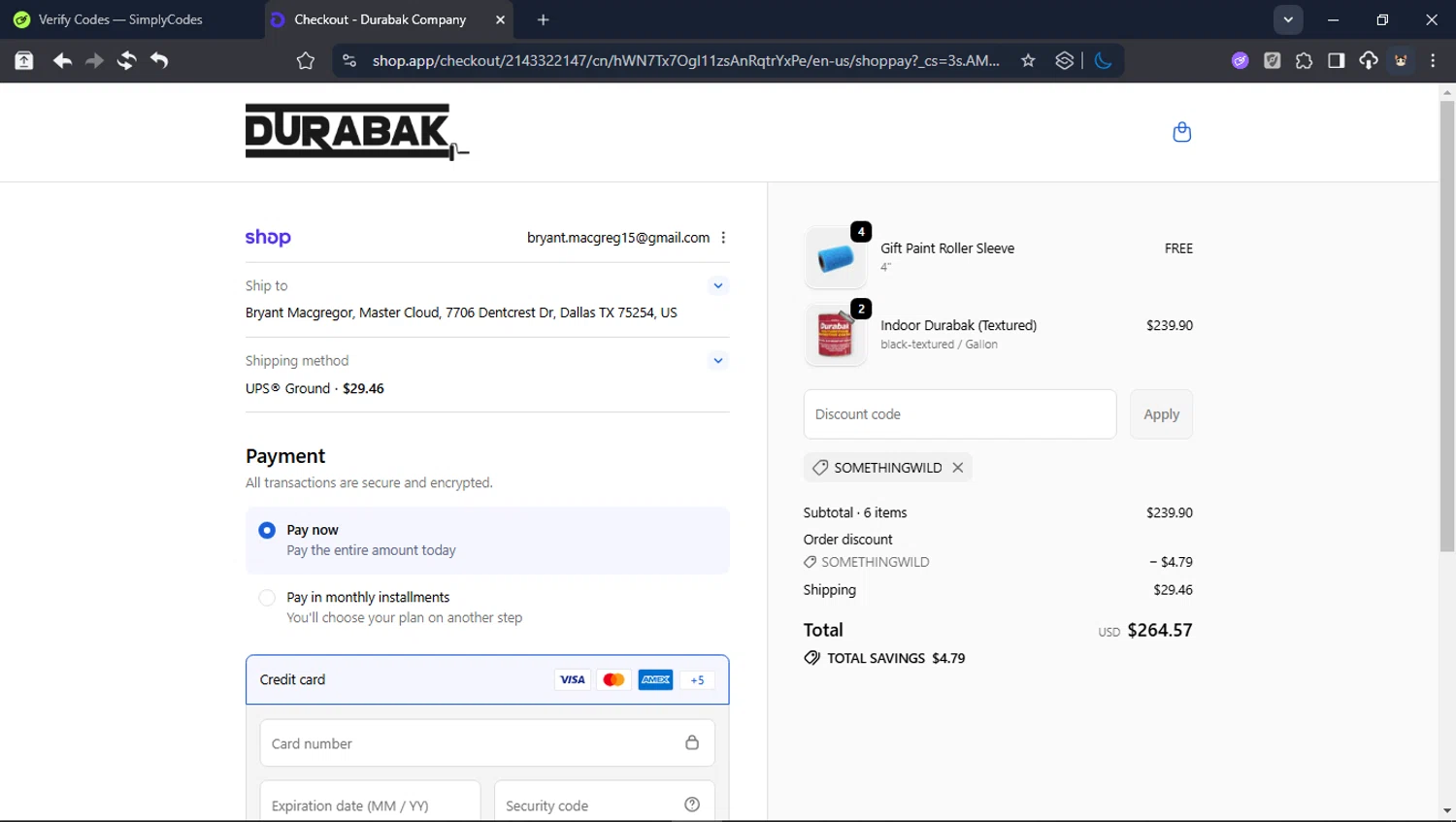This screenshot has height=822, width=1456.
Task: Click the UPS Ground shipping text
Action: pyautogui.click(x=314, y=388)
